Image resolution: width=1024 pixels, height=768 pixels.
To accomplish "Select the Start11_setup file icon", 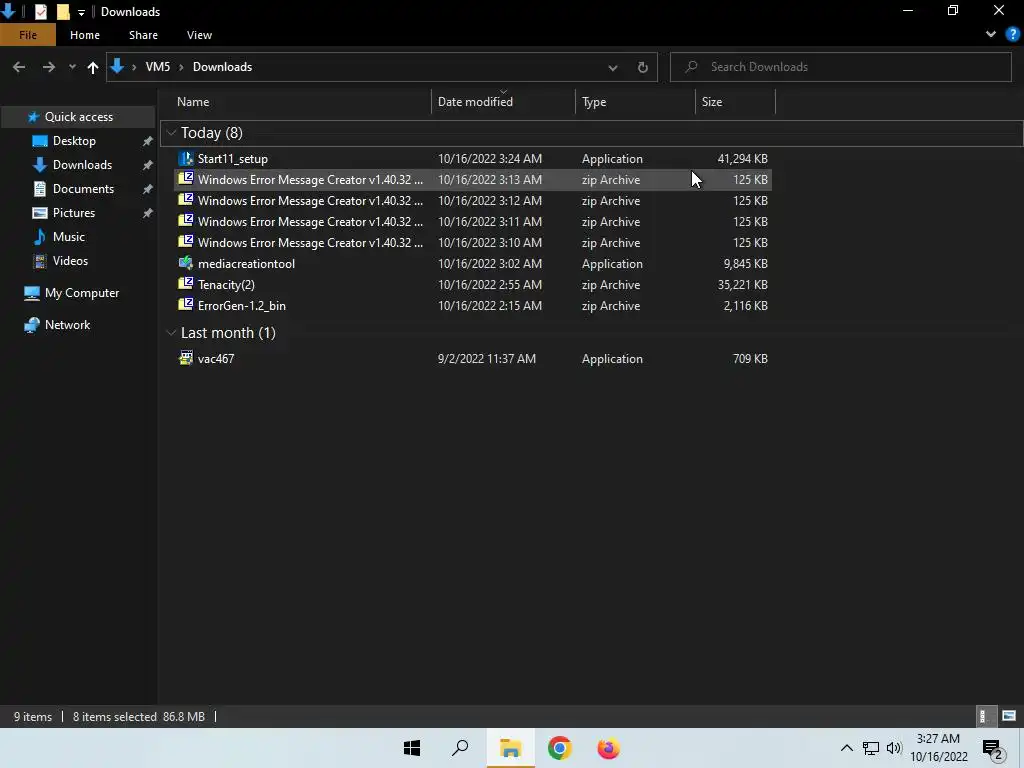I will [185, 158].
